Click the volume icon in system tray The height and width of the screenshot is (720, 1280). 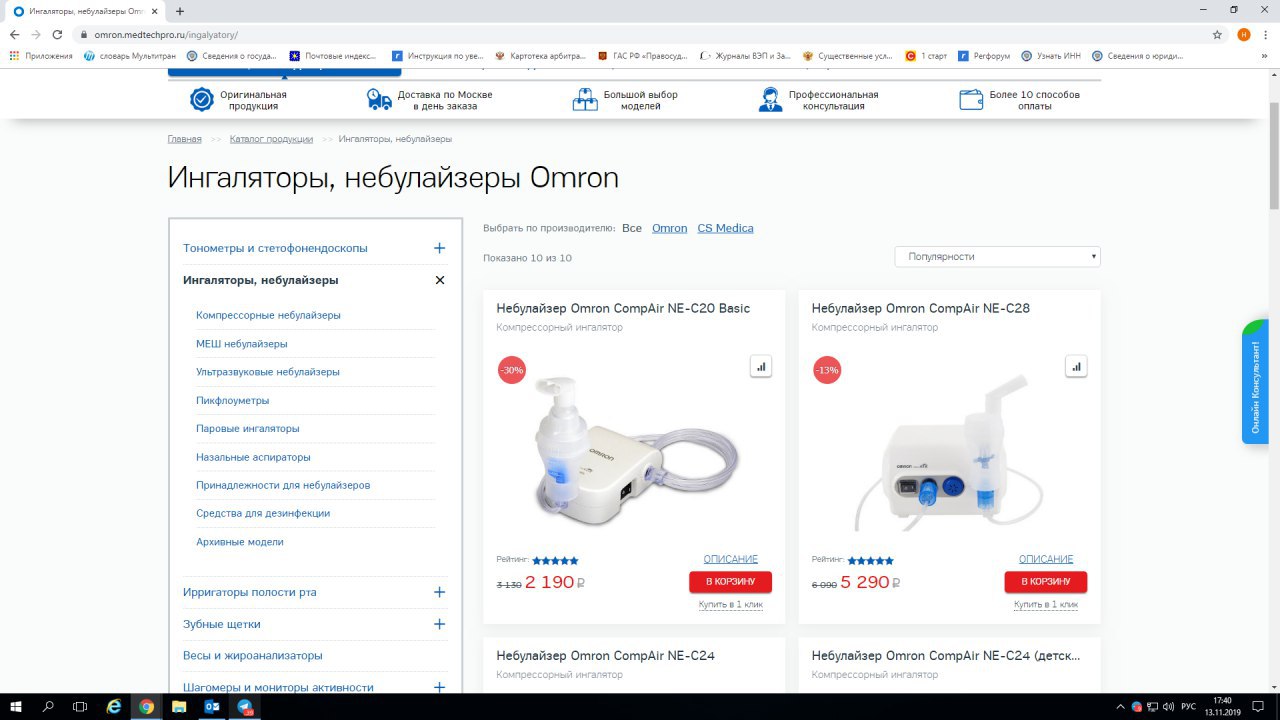click(x=1168, y=706)
